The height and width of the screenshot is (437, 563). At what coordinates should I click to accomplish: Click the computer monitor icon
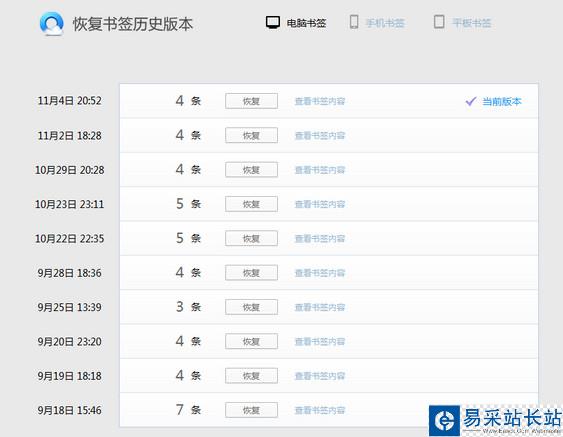click(273, 23)
